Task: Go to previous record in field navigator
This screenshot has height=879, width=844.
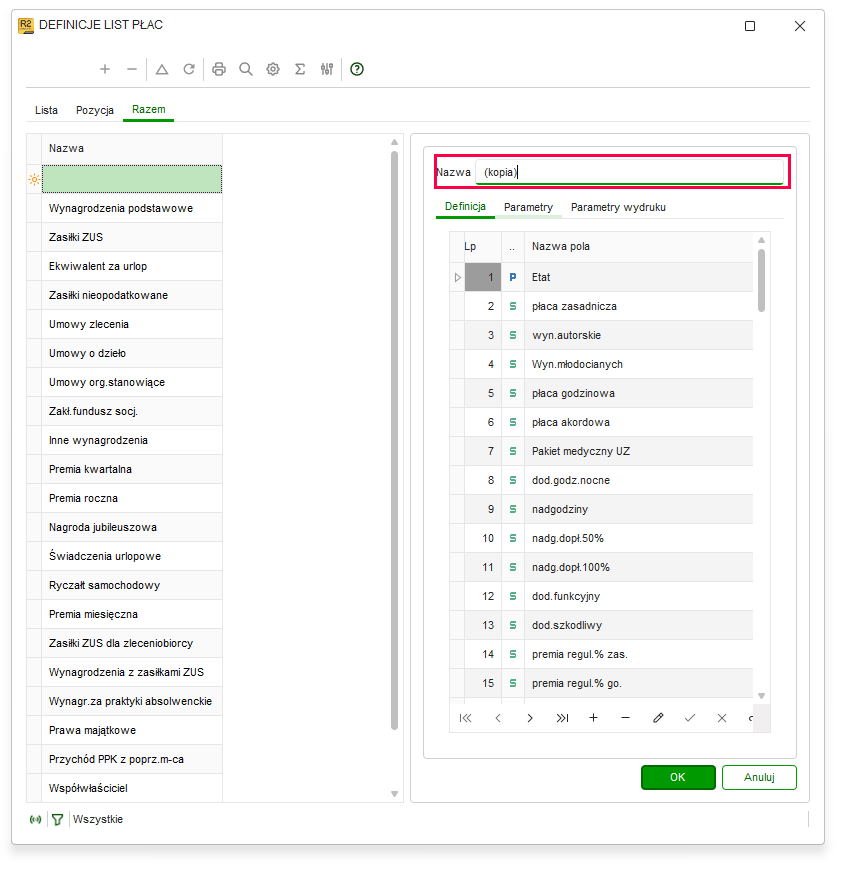Action: click(x=498, y=719)
